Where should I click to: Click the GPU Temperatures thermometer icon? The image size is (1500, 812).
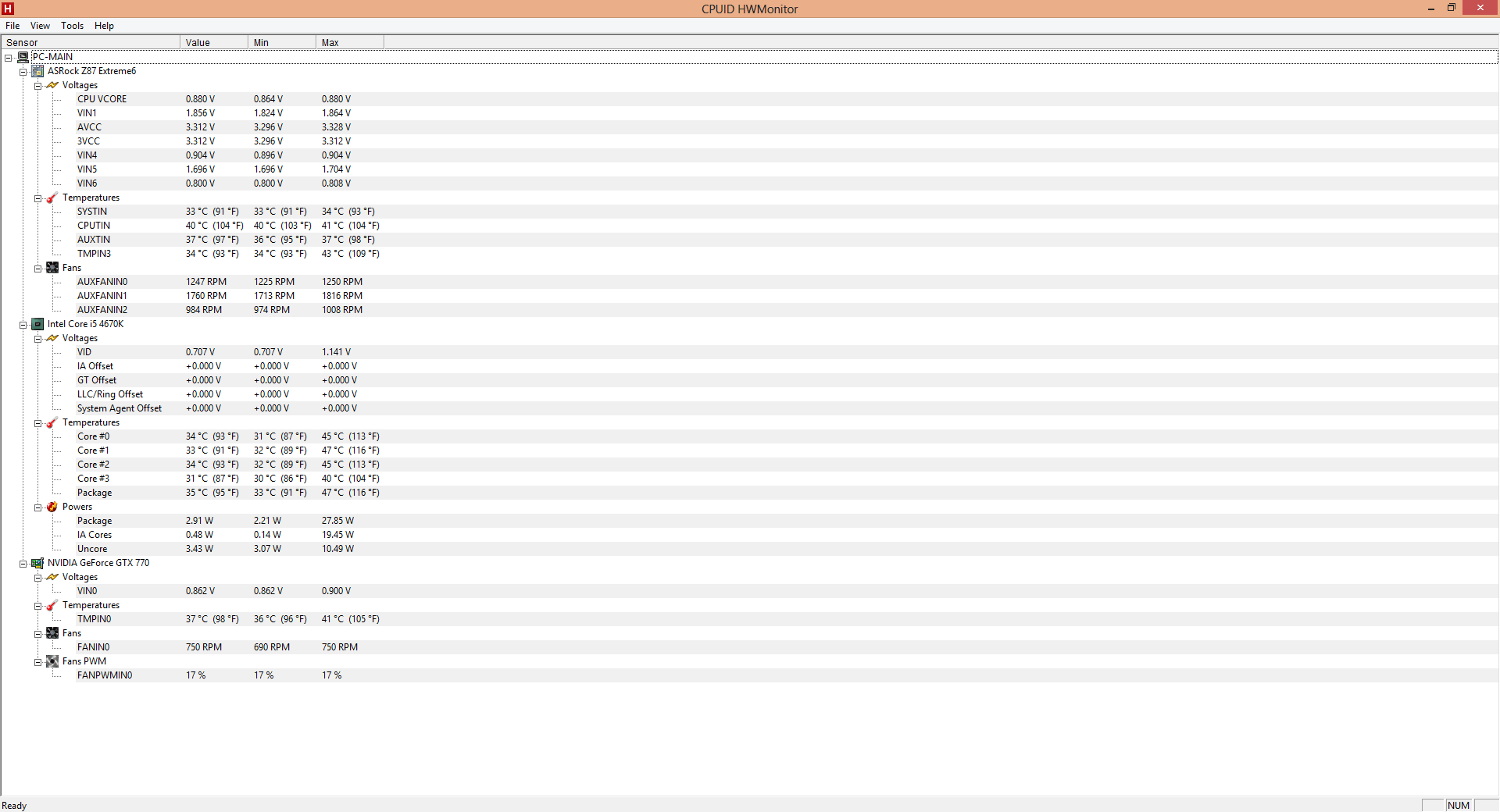(52, 605)
